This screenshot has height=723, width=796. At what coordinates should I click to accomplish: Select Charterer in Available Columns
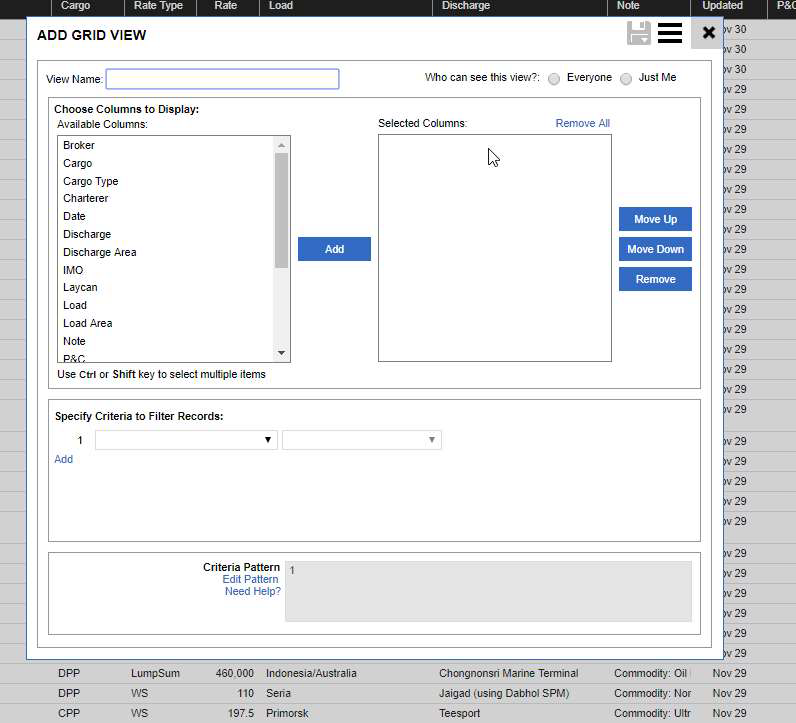(86, 199)
